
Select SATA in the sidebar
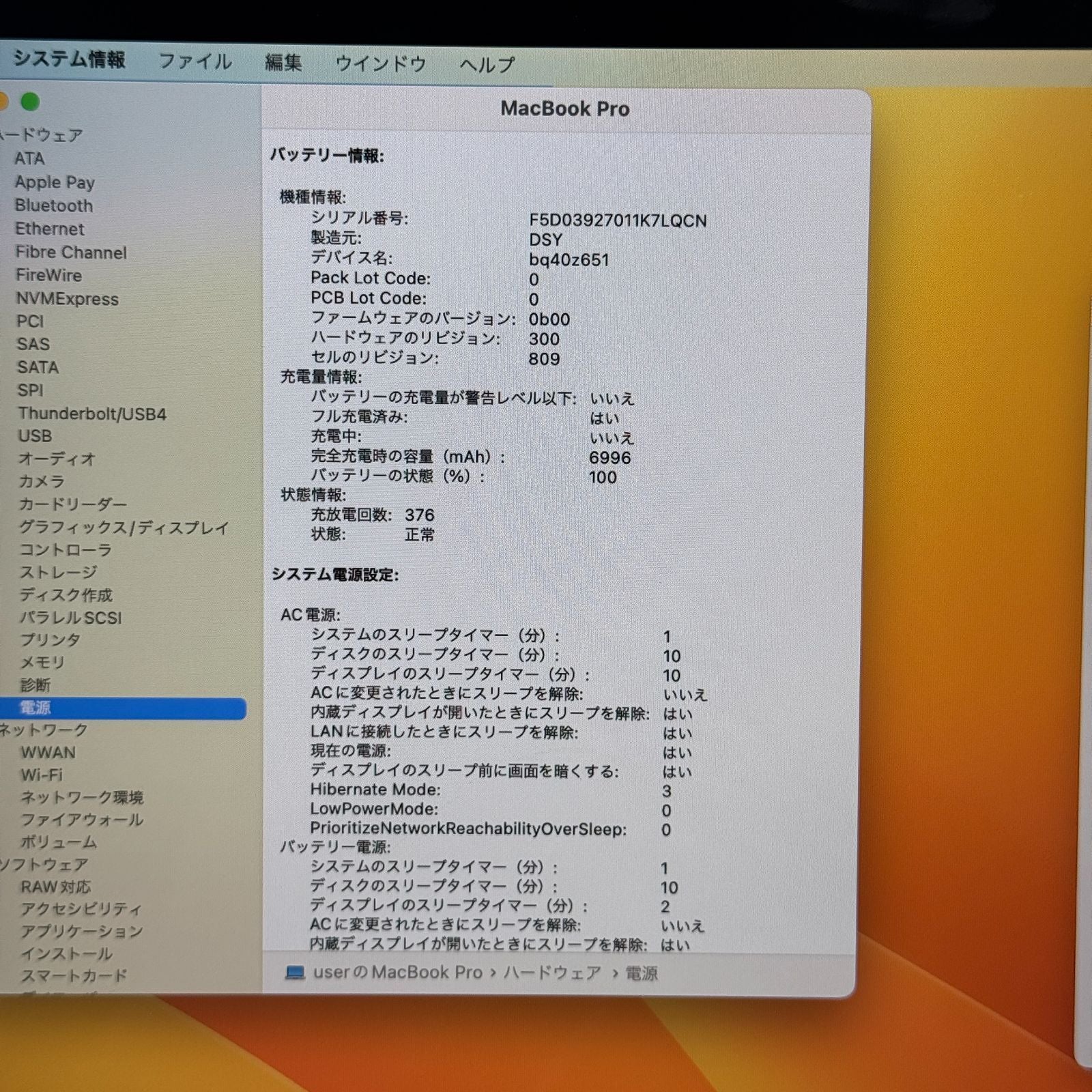[38, 367]
